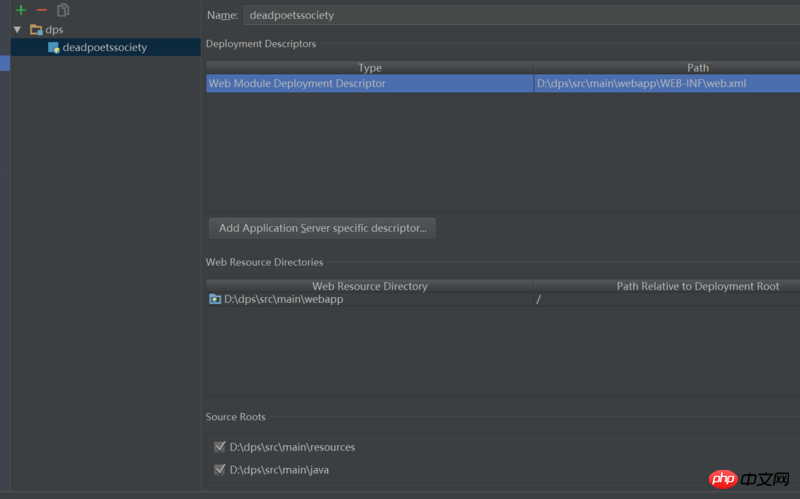
Task: Uncheck the src\main\java source root checkbox
Action: (220, 469)
